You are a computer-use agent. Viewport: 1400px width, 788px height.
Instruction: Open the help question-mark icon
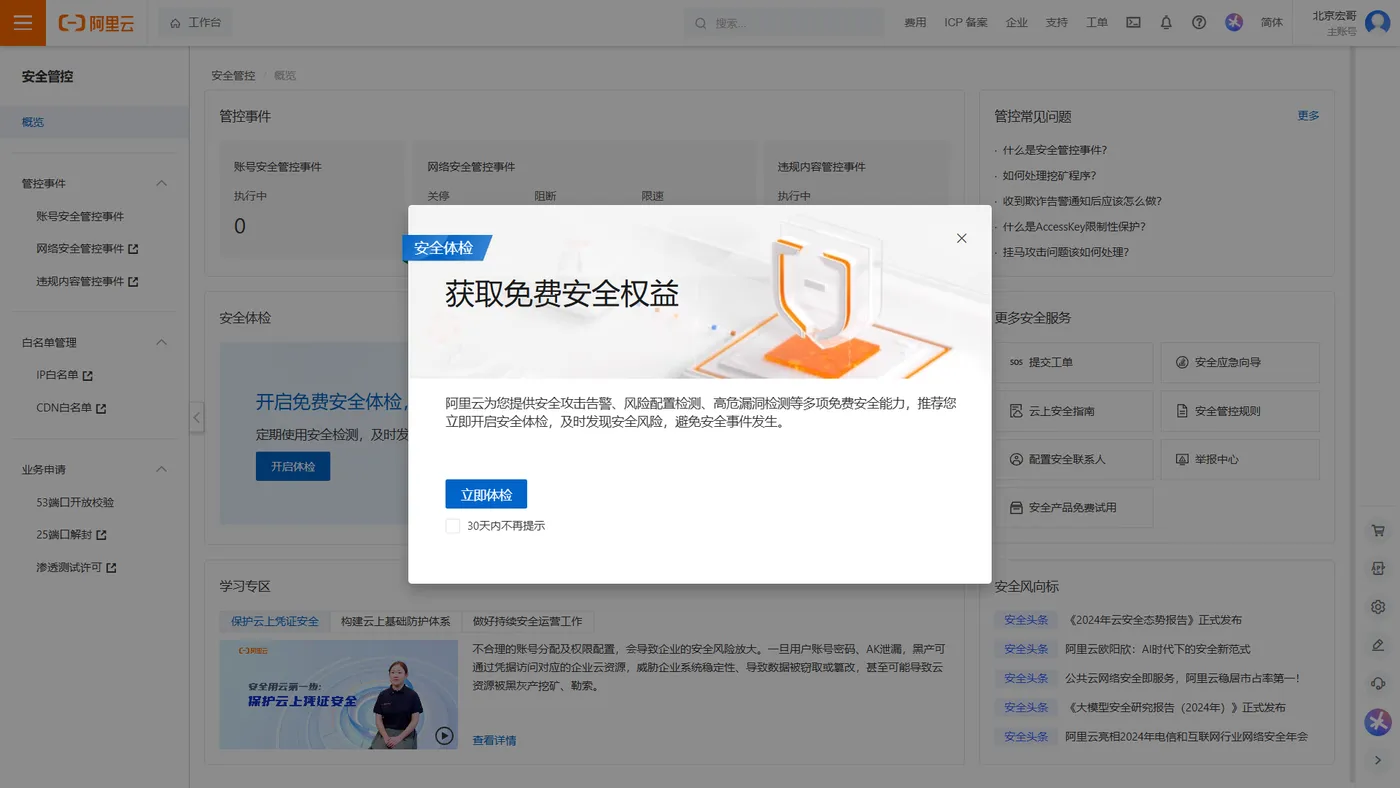1199,23
